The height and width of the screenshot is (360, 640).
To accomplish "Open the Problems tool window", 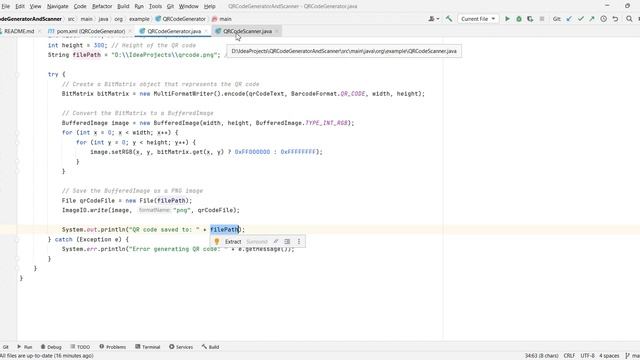I will (x=113, y=347).
